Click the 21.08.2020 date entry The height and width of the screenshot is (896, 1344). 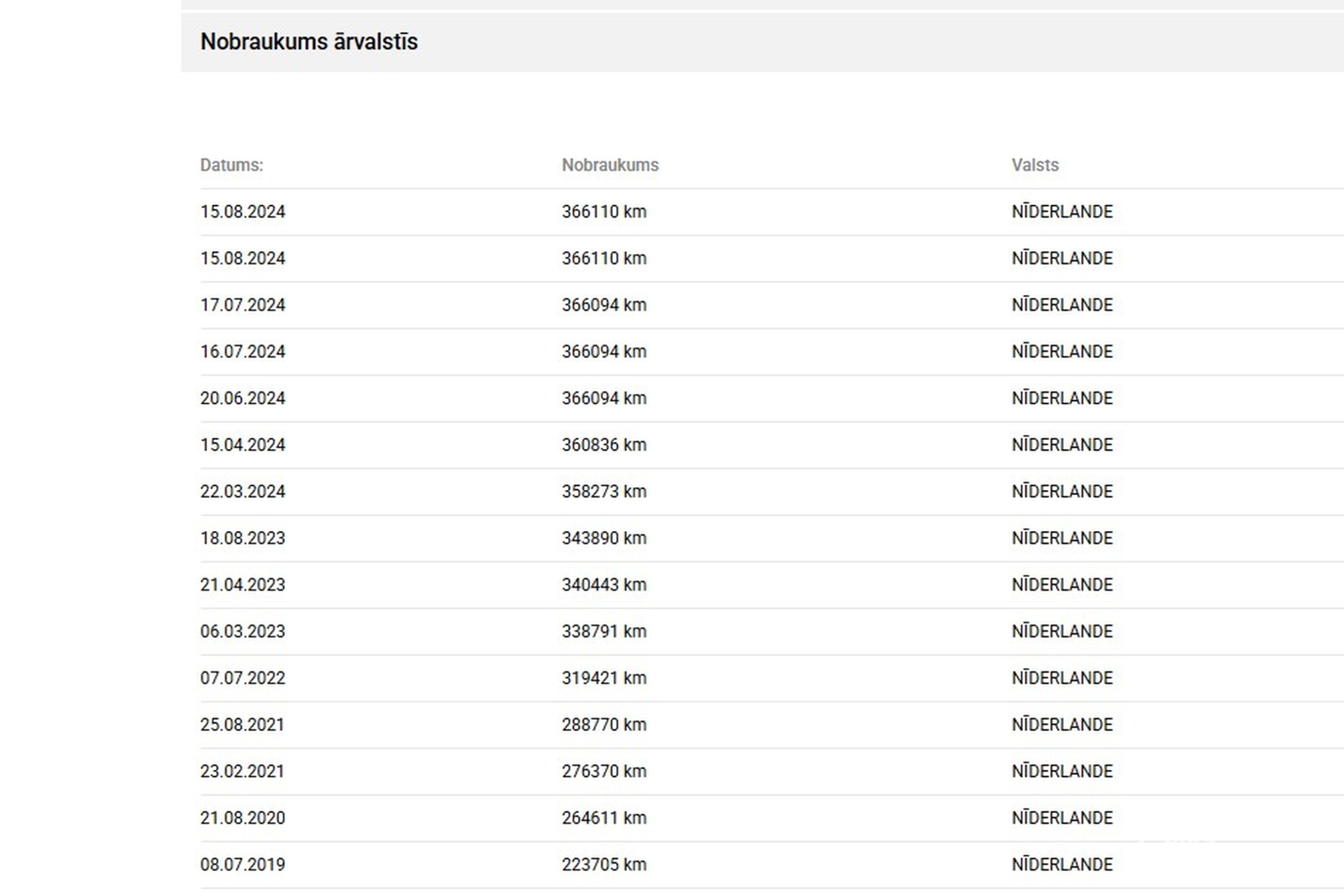point(242,818)
